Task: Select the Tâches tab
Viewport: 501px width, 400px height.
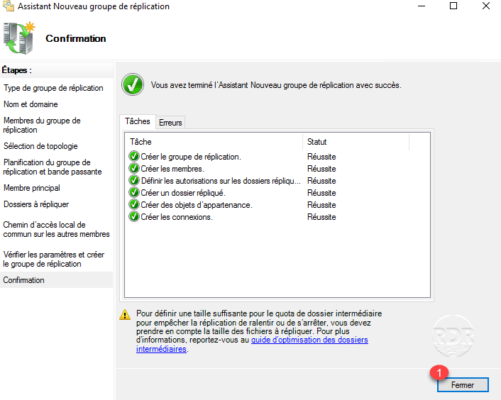Action: [137, 121]
